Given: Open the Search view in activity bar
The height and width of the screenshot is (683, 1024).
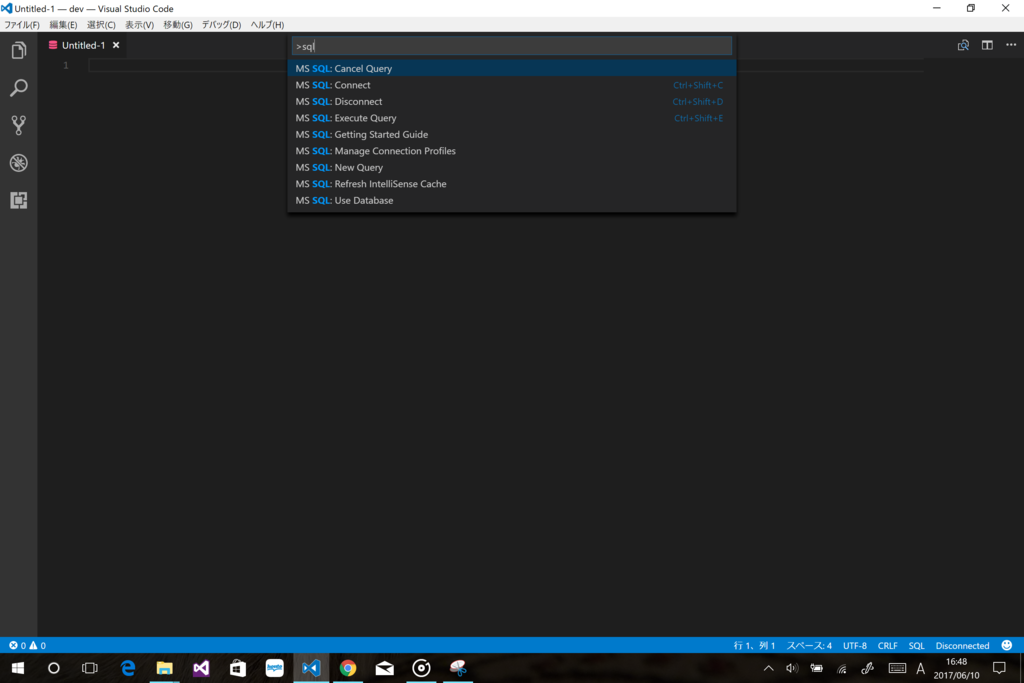Looking at the screenshot, I should coord(18,87).
